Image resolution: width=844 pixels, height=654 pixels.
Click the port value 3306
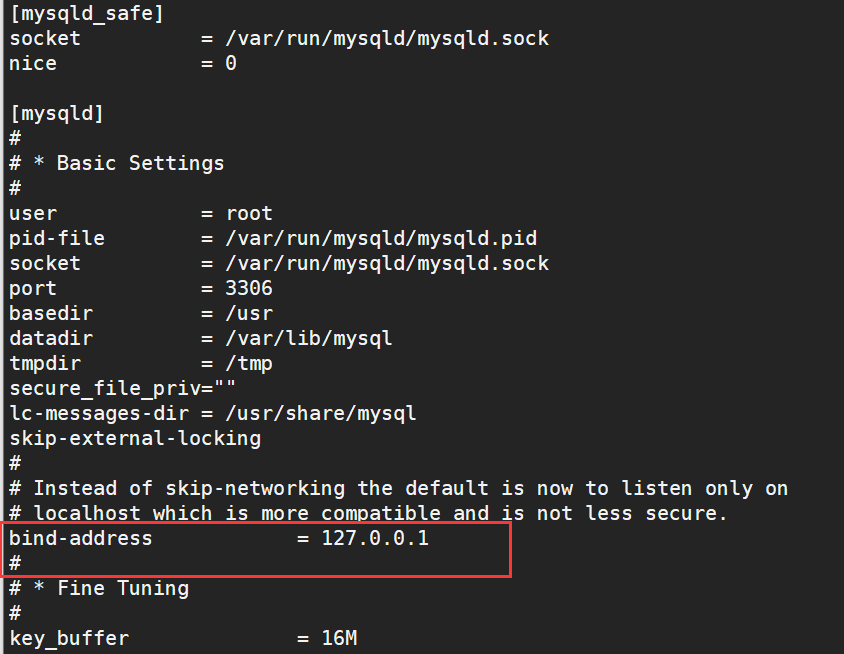click(x=249, y=289)
